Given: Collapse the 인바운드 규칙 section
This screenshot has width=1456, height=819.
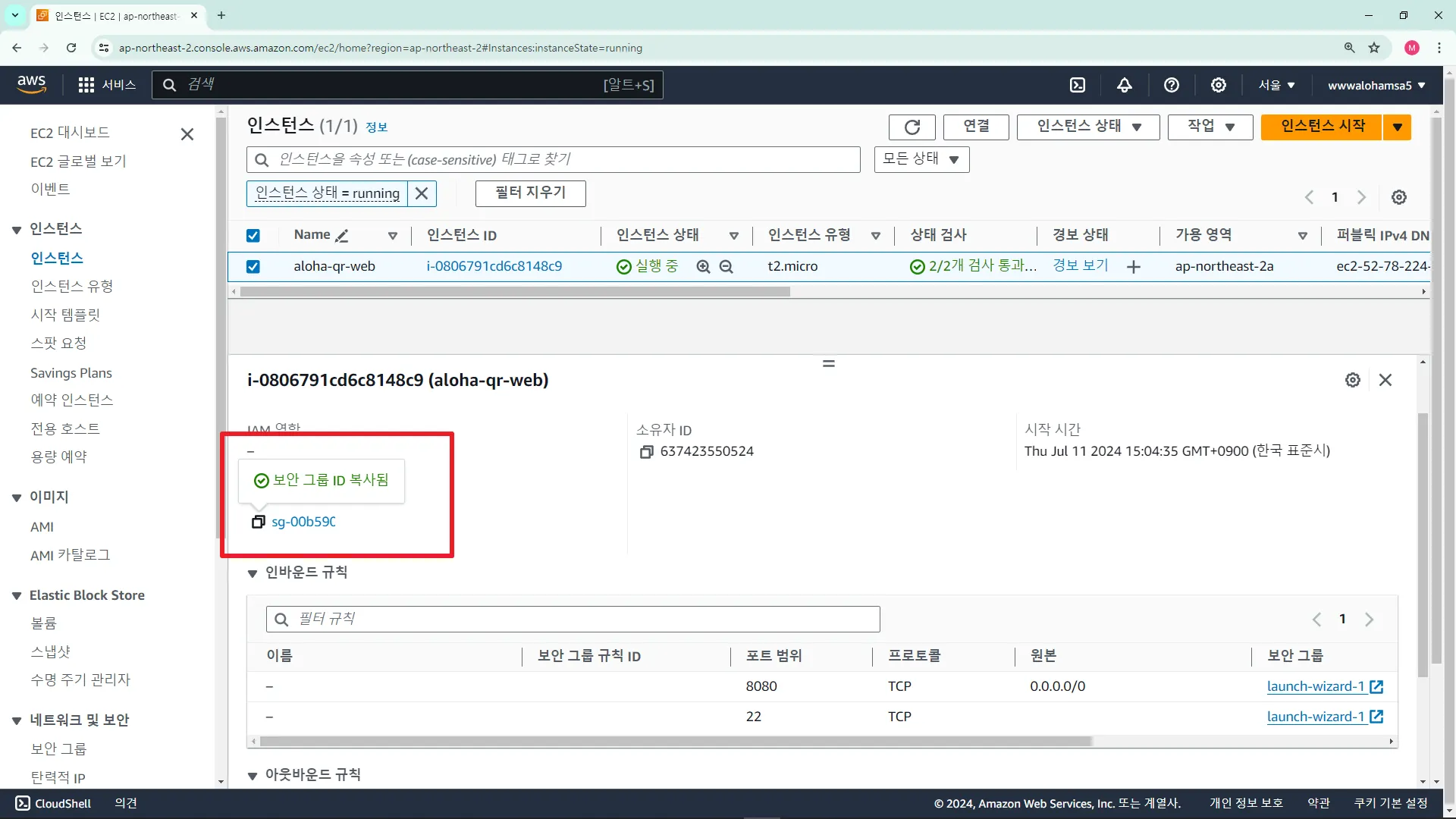Looking at the screenshot, I should tap(253, 573).
